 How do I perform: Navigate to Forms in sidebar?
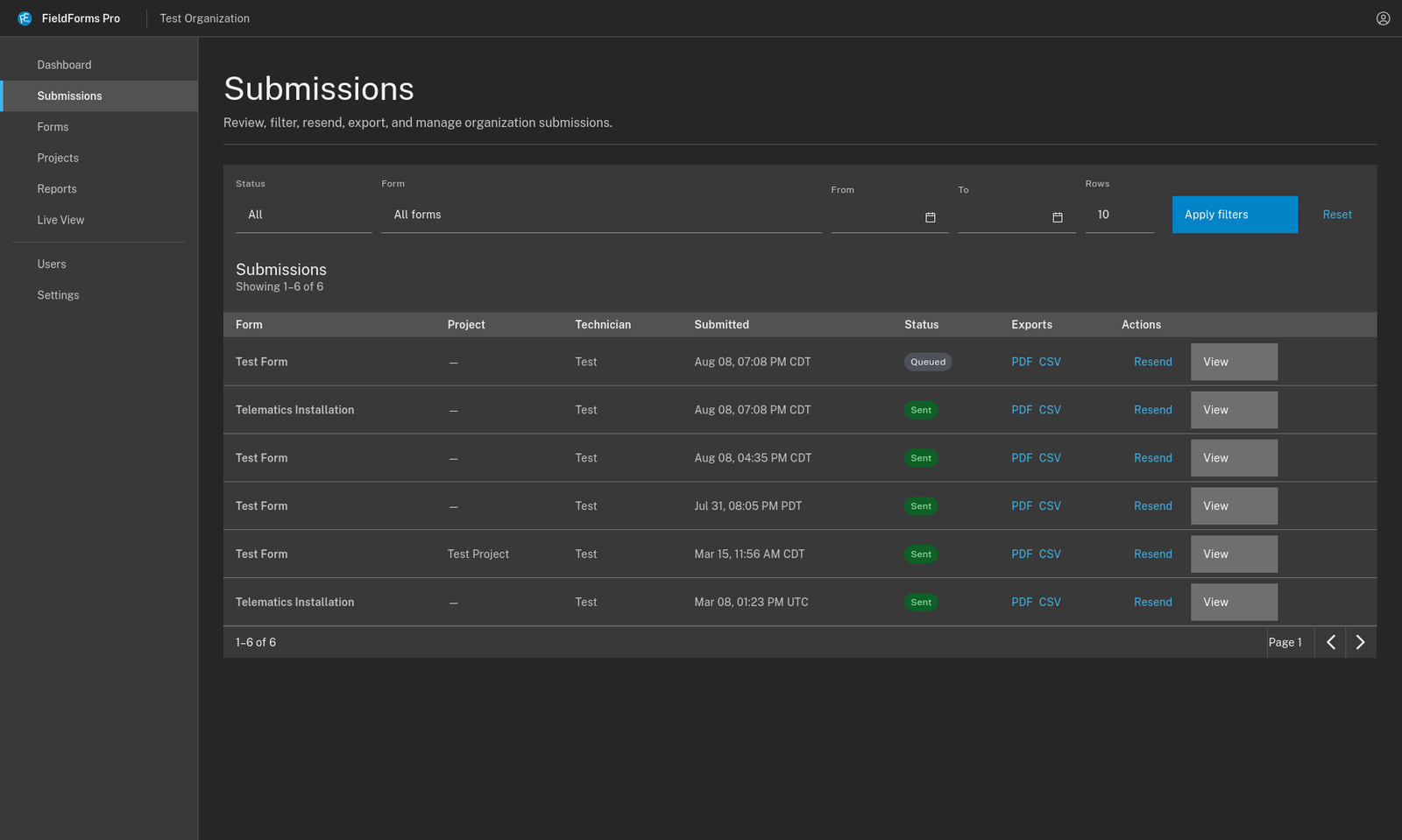99,127
